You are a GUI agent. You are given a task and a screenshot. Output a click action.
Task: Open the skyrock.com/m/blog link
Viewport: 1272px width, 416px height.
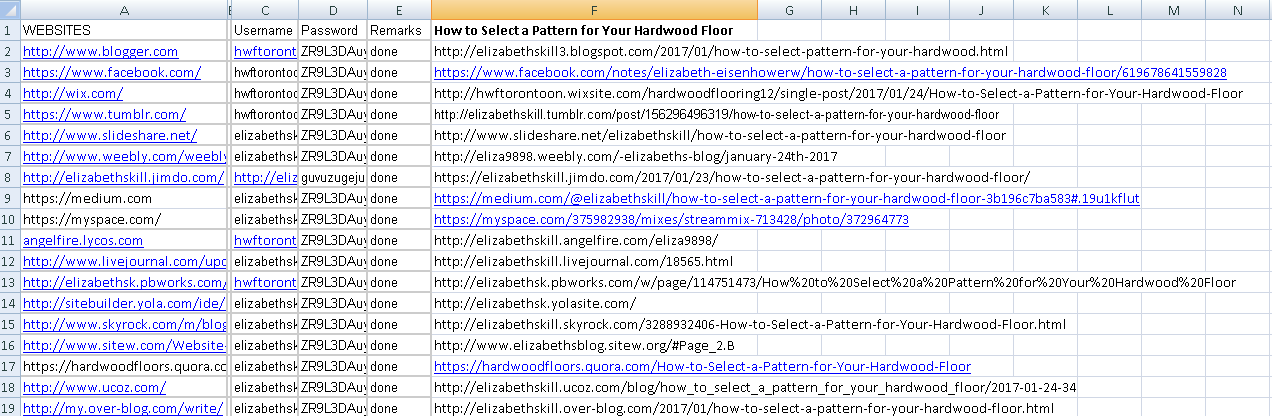tap(125, 324)
